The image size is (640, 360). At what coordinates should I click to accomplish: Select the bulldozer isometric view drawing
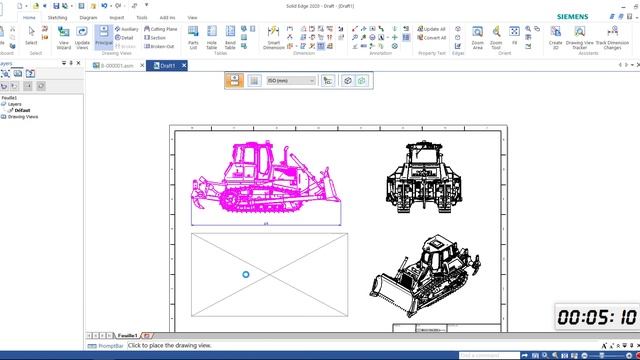point(425,276)
